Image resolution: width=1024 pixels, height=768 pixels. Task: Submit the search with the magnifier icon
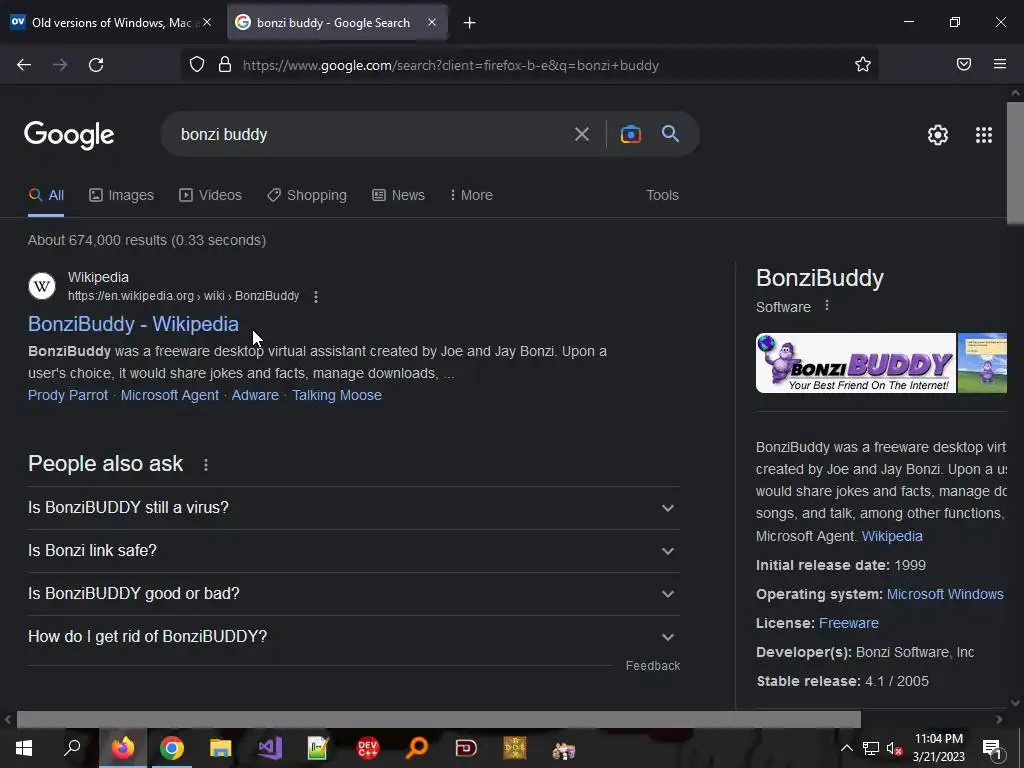coord(670,134)
